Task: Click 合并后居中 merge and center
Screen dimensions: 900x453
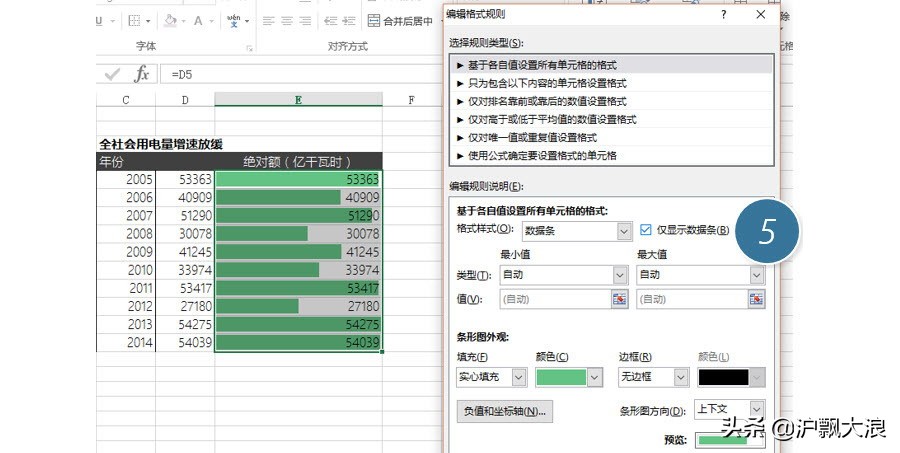Action: pyautogui.click(x=400, y=21)
